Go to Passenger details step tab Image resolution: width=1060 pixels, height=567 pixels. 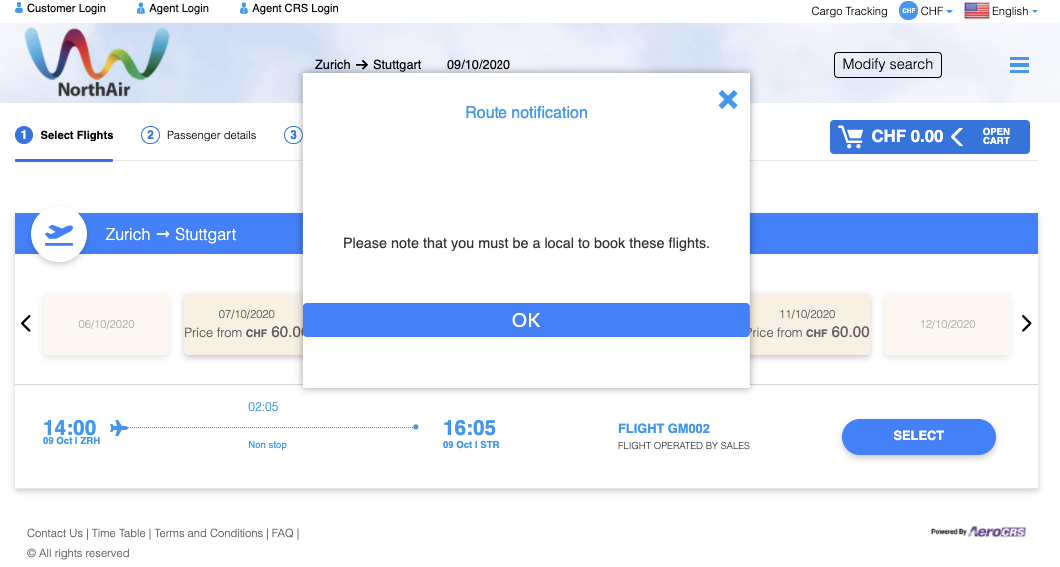(199, 135)
